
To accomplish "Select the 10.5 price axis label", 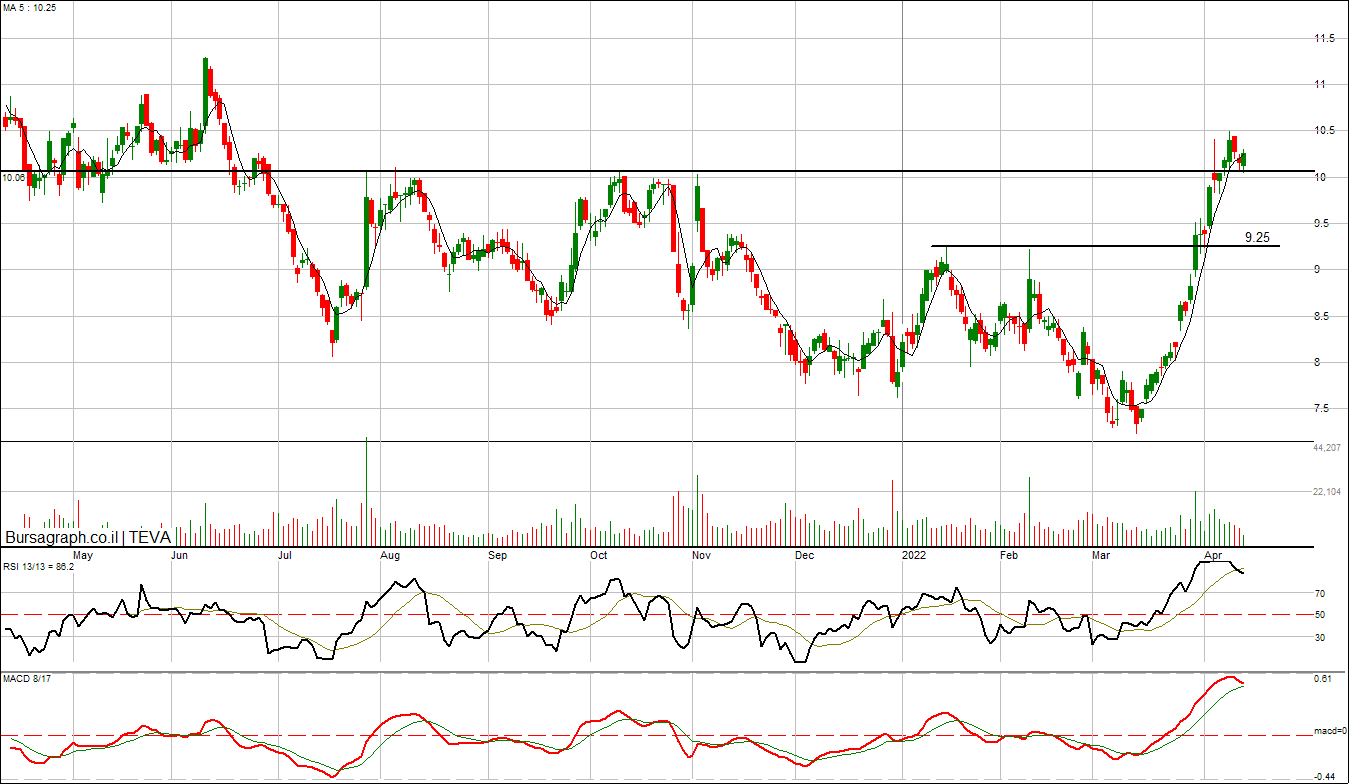I will (x=1325, y=131).
